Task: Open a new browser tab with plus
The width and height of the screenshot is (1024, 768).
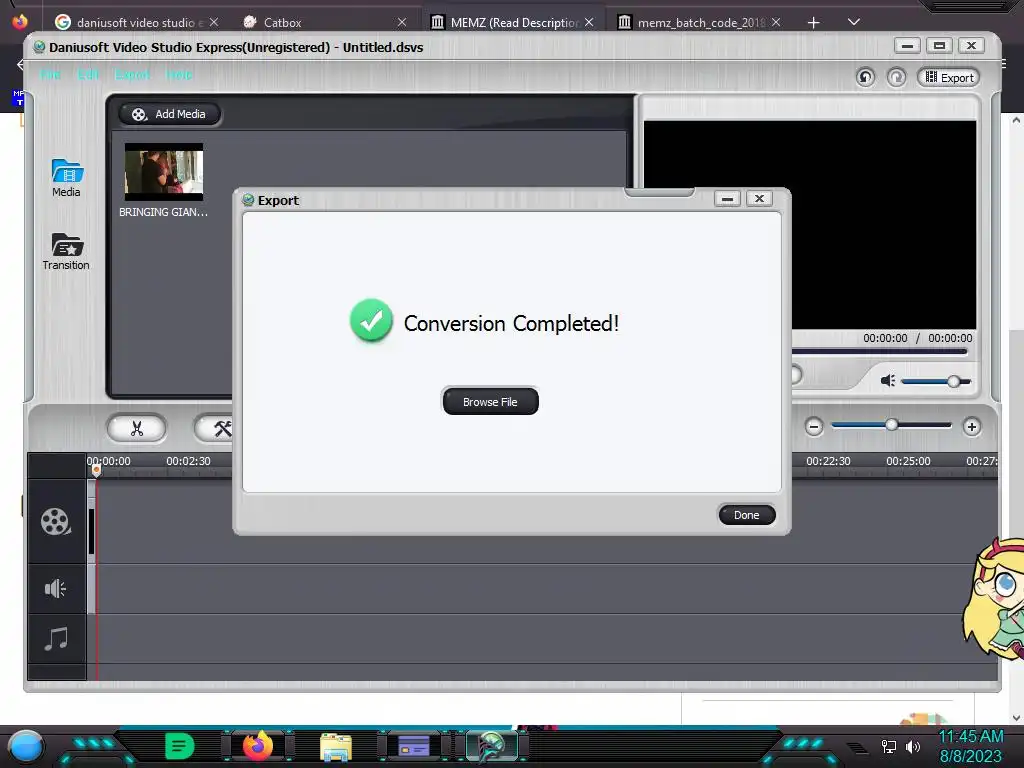Action: (814, 23)
